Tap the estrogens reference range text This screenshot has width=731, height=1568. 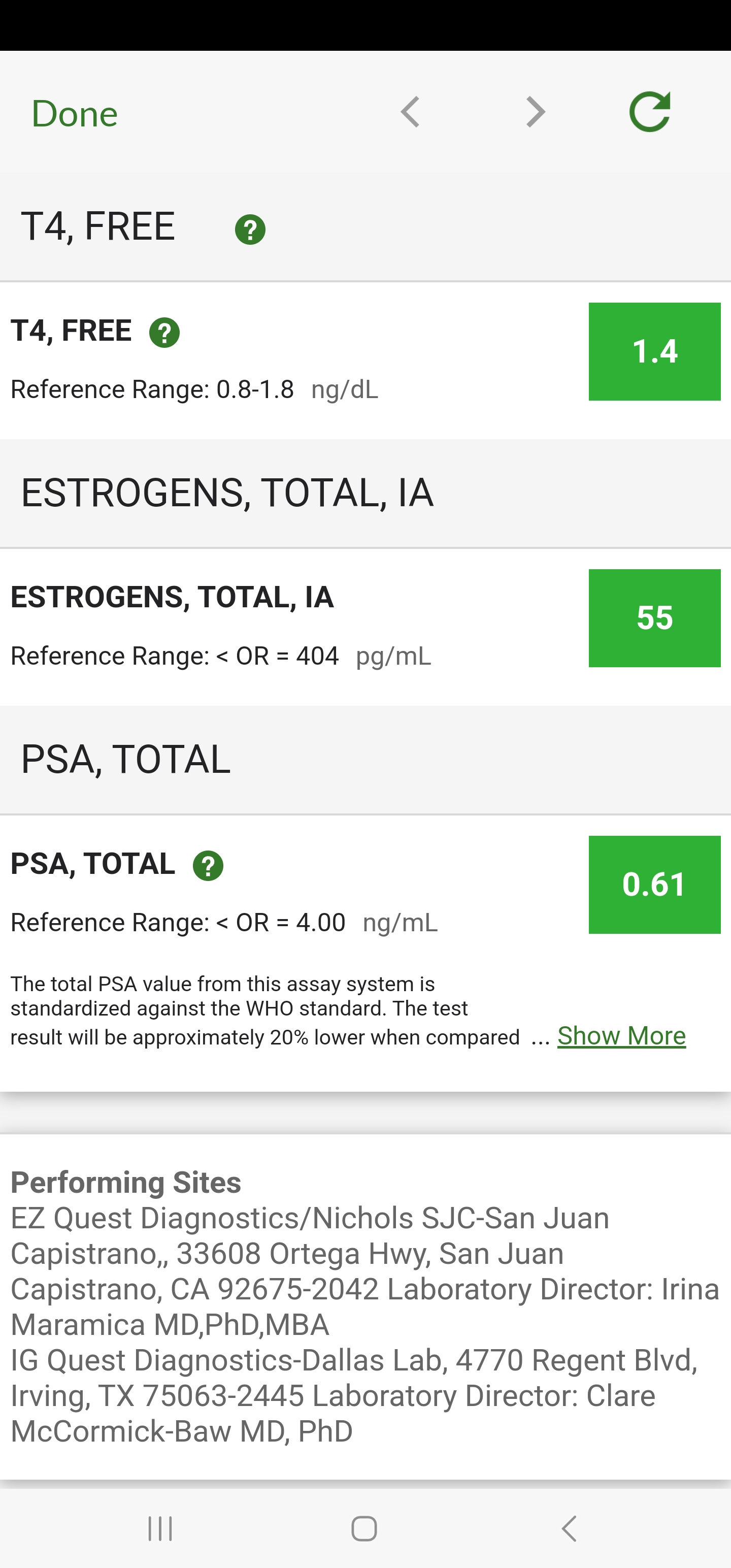click(x=175, y=656)
